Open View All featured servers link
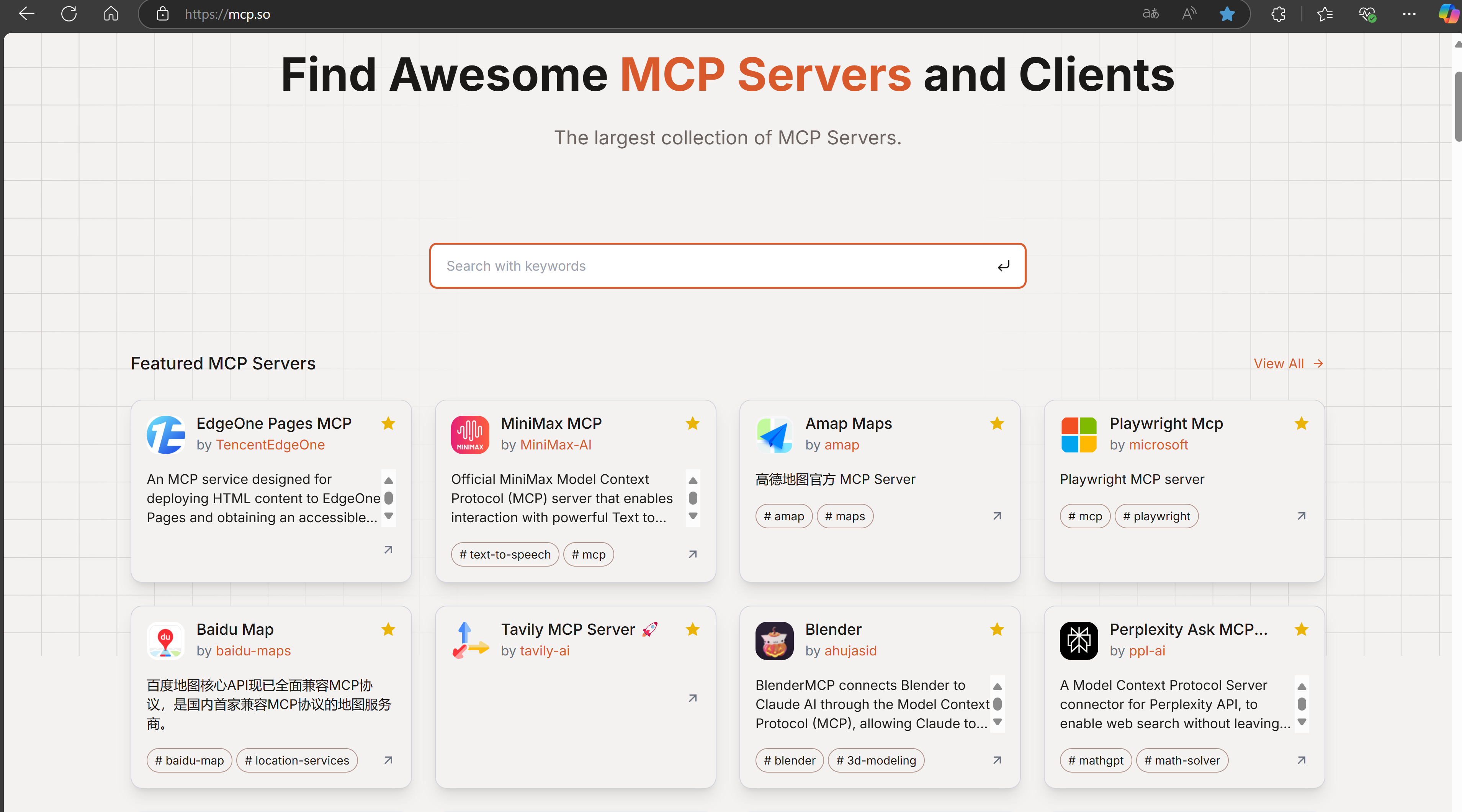Viewport: 1462px width, 812px height. pyautogui.click(x=1288, y=363)
